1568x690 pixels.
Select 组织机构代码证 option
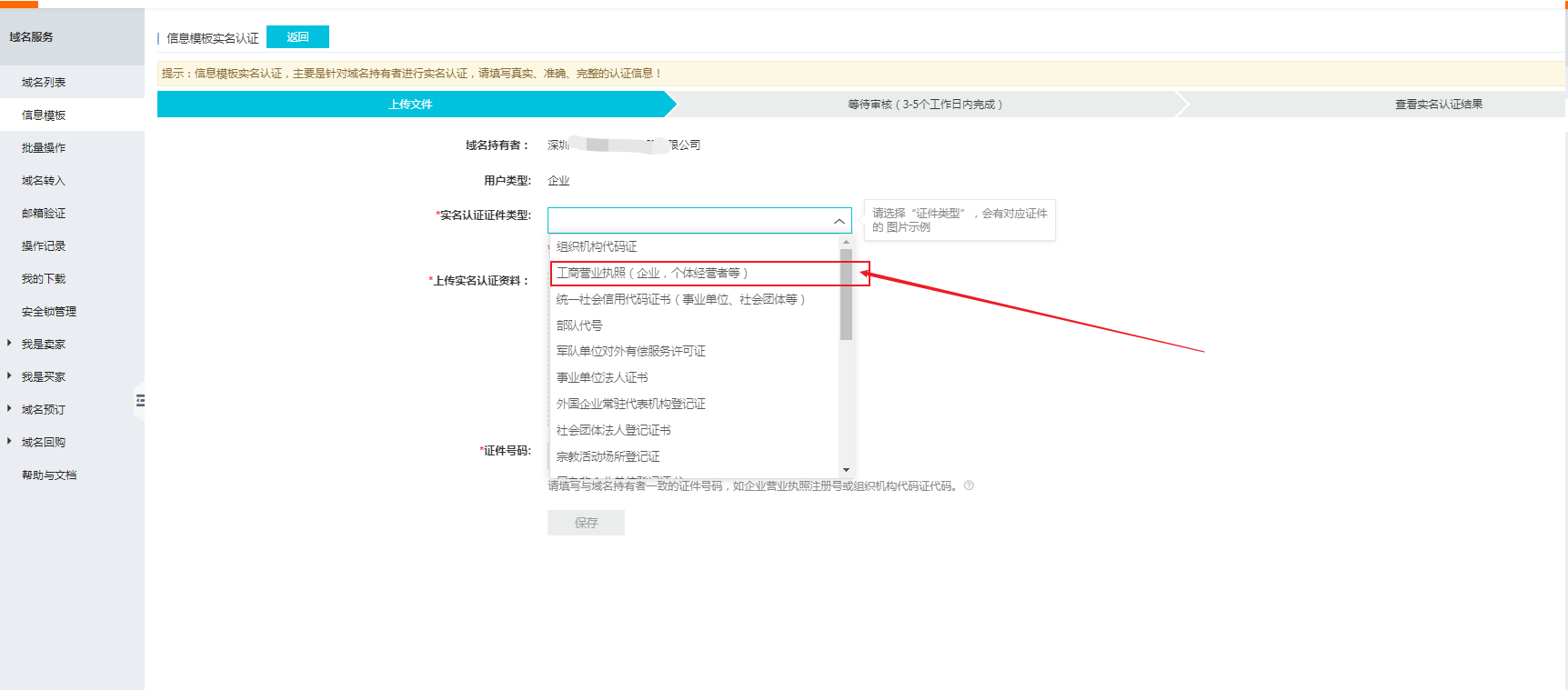tap(597, 246)
